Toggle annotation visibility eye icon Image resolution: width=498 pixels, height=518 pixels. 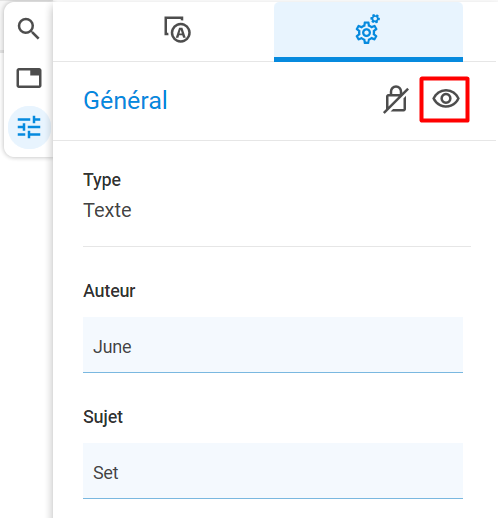(x=446, y=99)
